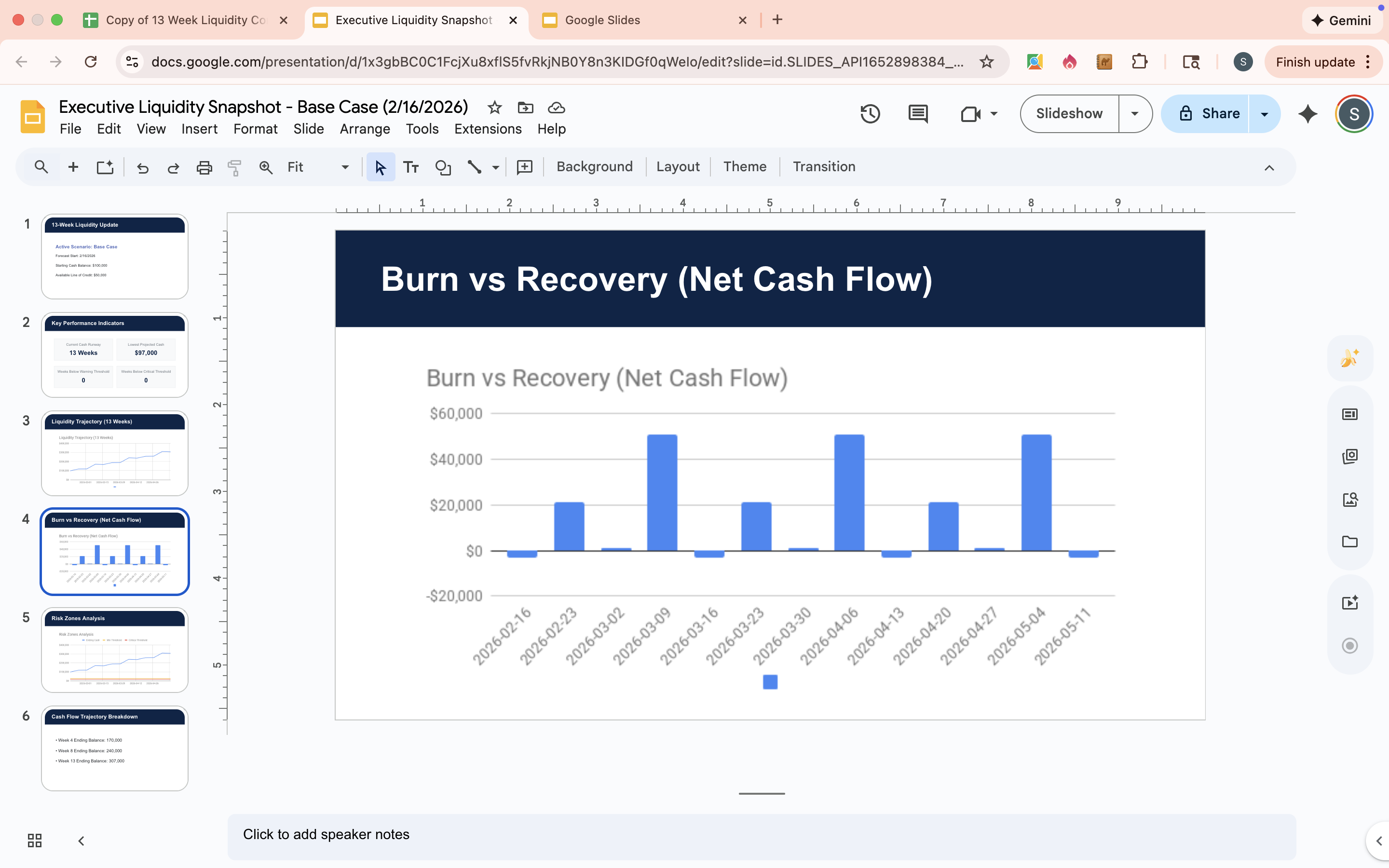Select the Cash Flow Trajectory Breakdown thumbnail
The width and height of the screenshot is (1389, 868).
115,748
